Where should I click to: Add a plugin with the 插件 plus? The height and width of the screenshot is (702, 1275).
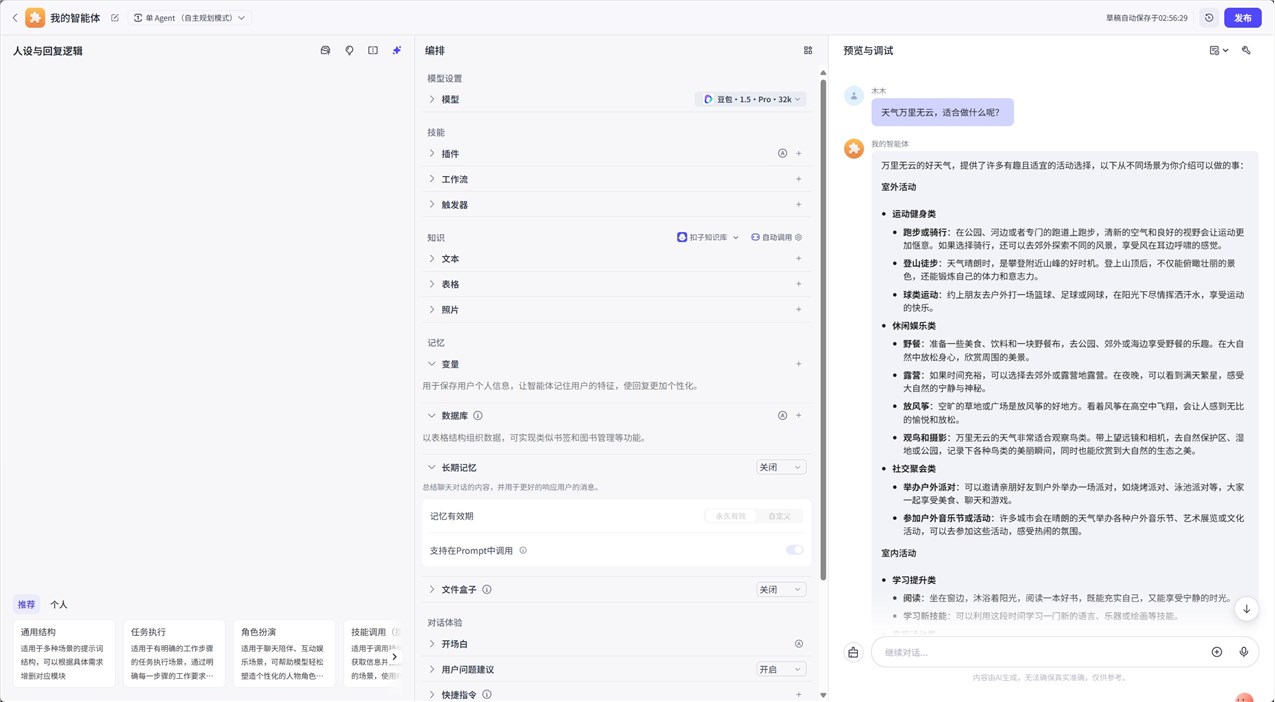799,153
